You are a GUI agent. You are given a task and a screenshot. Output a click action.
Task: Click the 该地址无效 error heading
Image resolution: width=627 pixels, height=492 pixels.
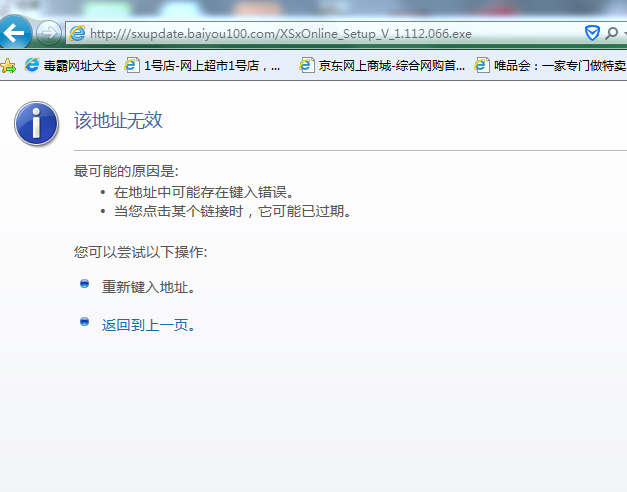pos(118,121)
